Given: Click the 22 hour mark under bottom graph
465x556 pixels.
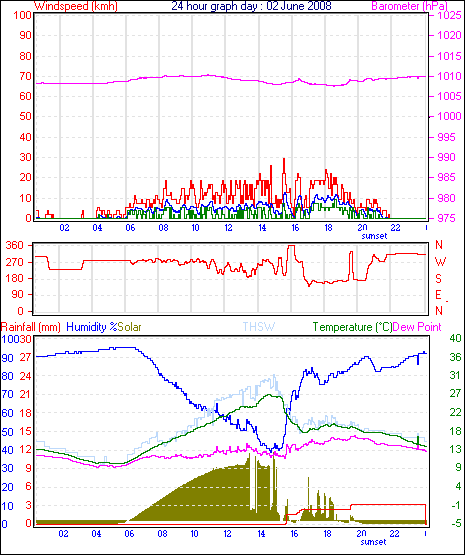Looking at the screenshot, I should pos(394,533).
